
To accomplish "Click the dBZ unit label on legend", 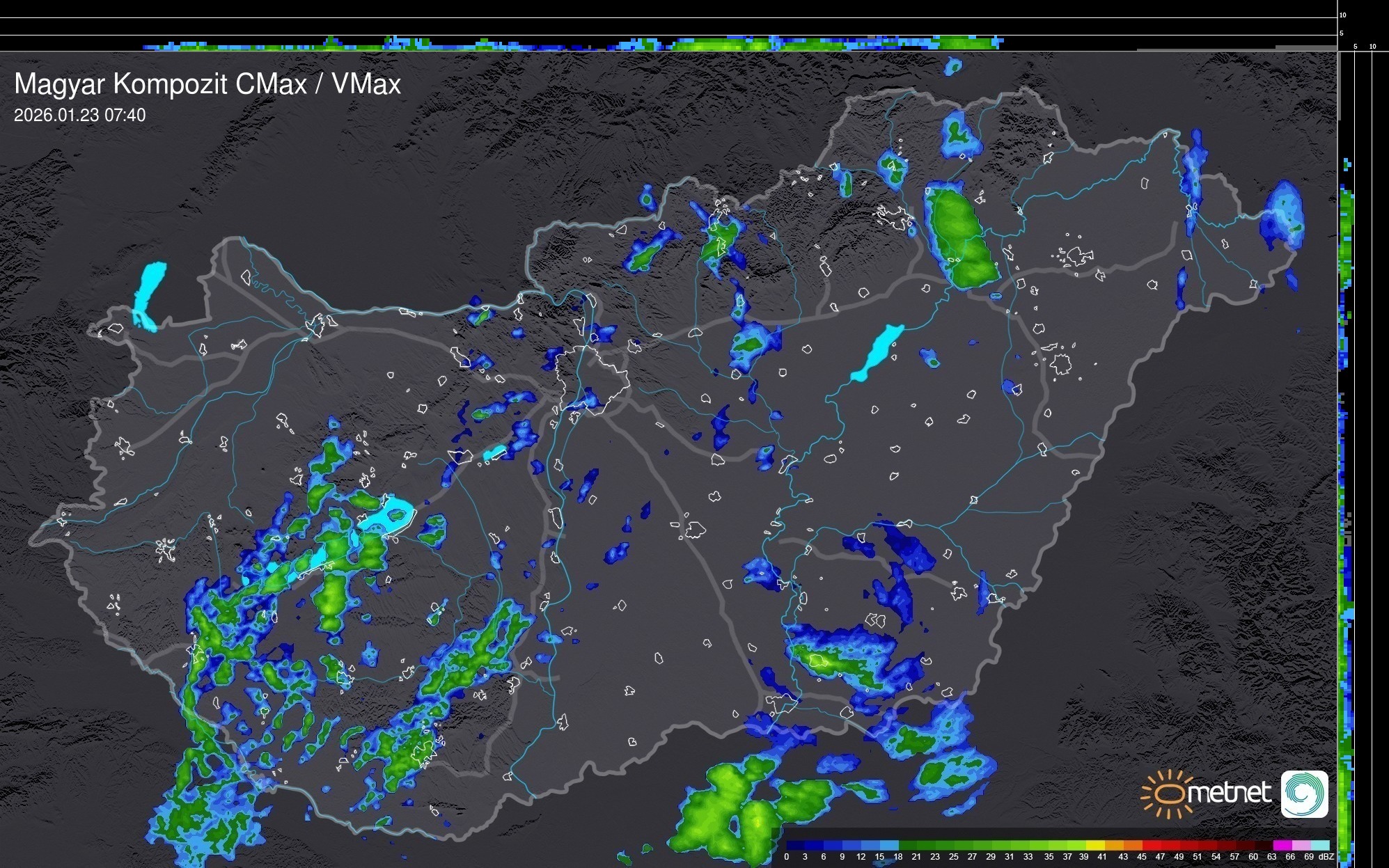I will pyautogui.click(x=1326, y=857).
